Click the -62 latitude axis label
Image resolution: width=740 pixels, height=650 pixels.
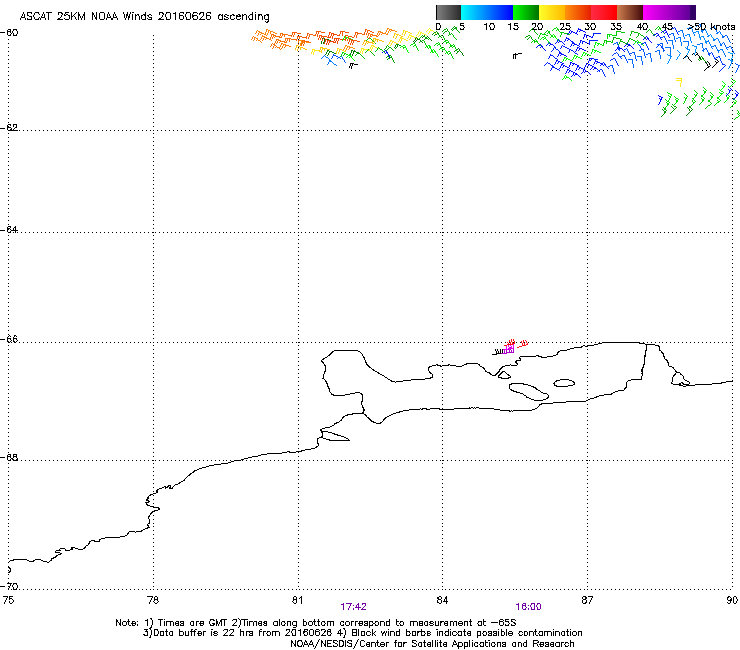[9, 127]
